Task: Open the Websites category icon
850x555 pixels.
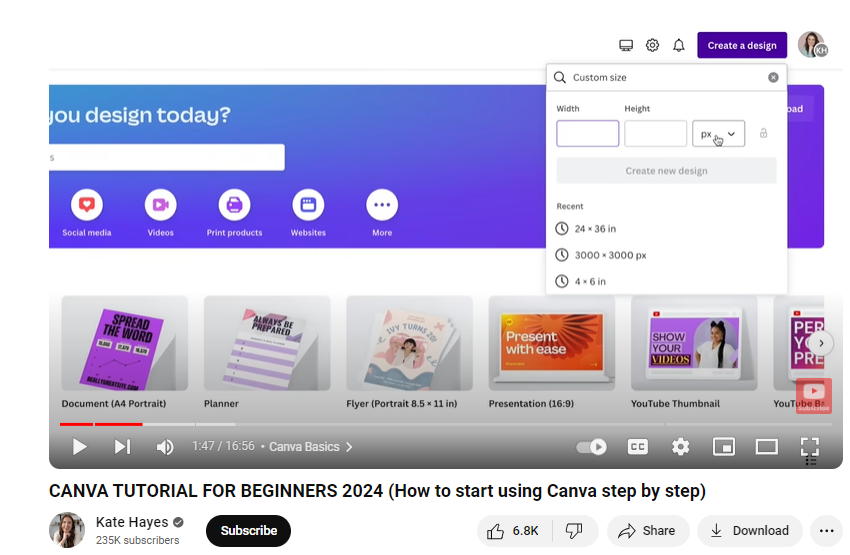Action: [308, 205]
